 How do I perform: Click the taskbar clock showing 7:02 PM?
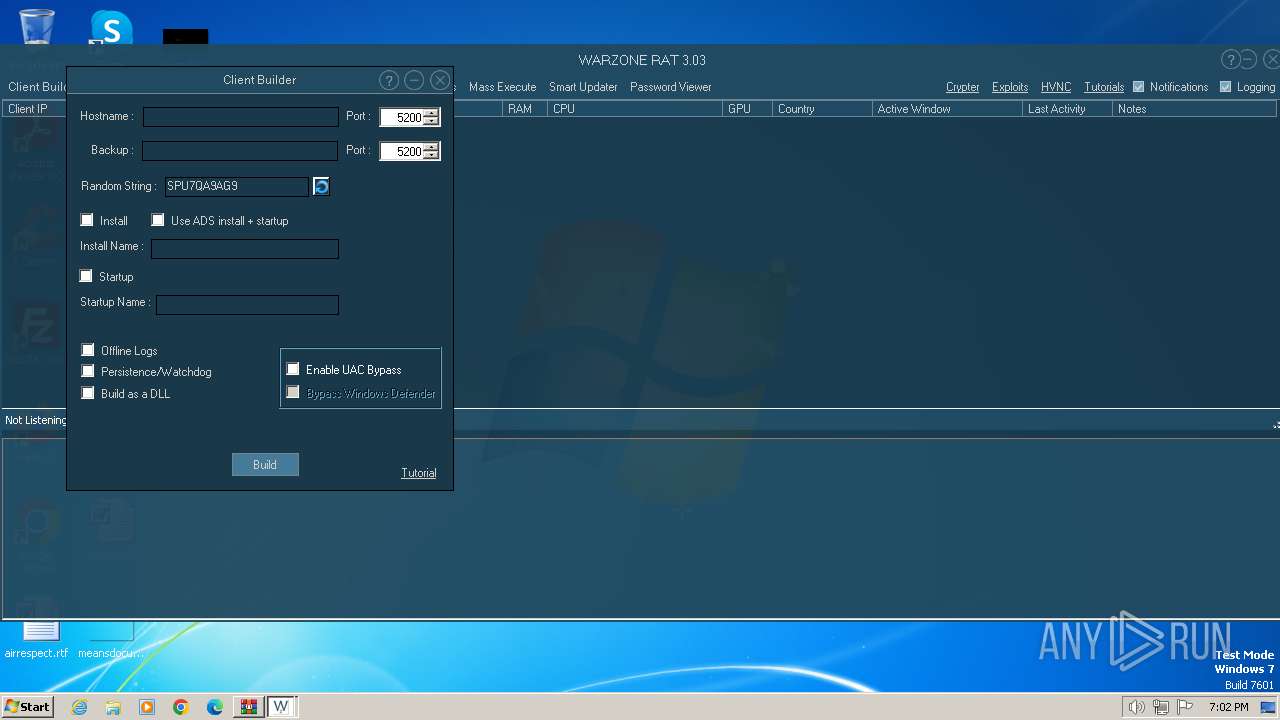click(x=1228, y=707)
